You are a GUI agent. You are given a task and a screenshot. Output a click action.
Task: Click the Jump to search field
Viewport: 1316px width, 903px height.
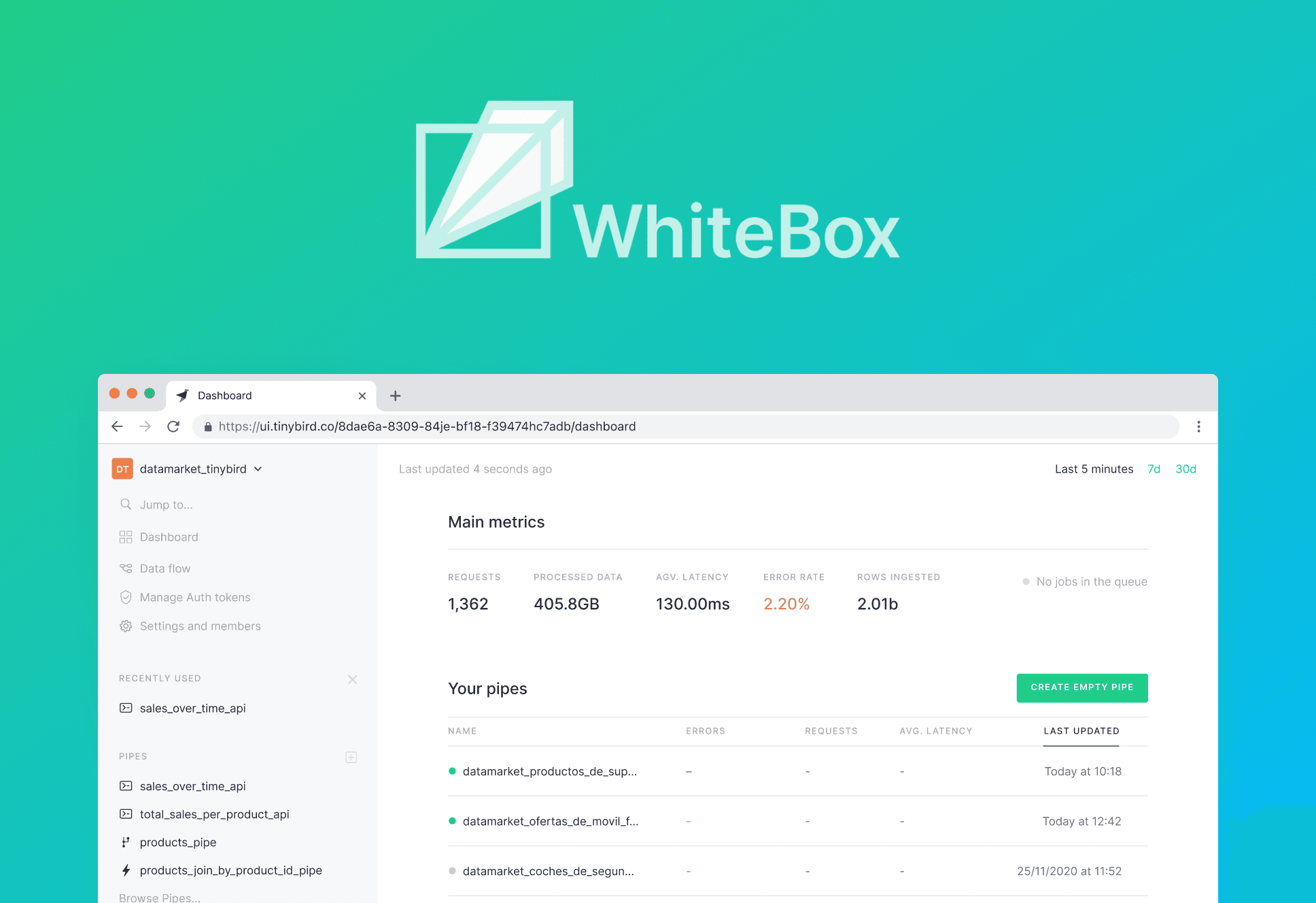[167, 505]
